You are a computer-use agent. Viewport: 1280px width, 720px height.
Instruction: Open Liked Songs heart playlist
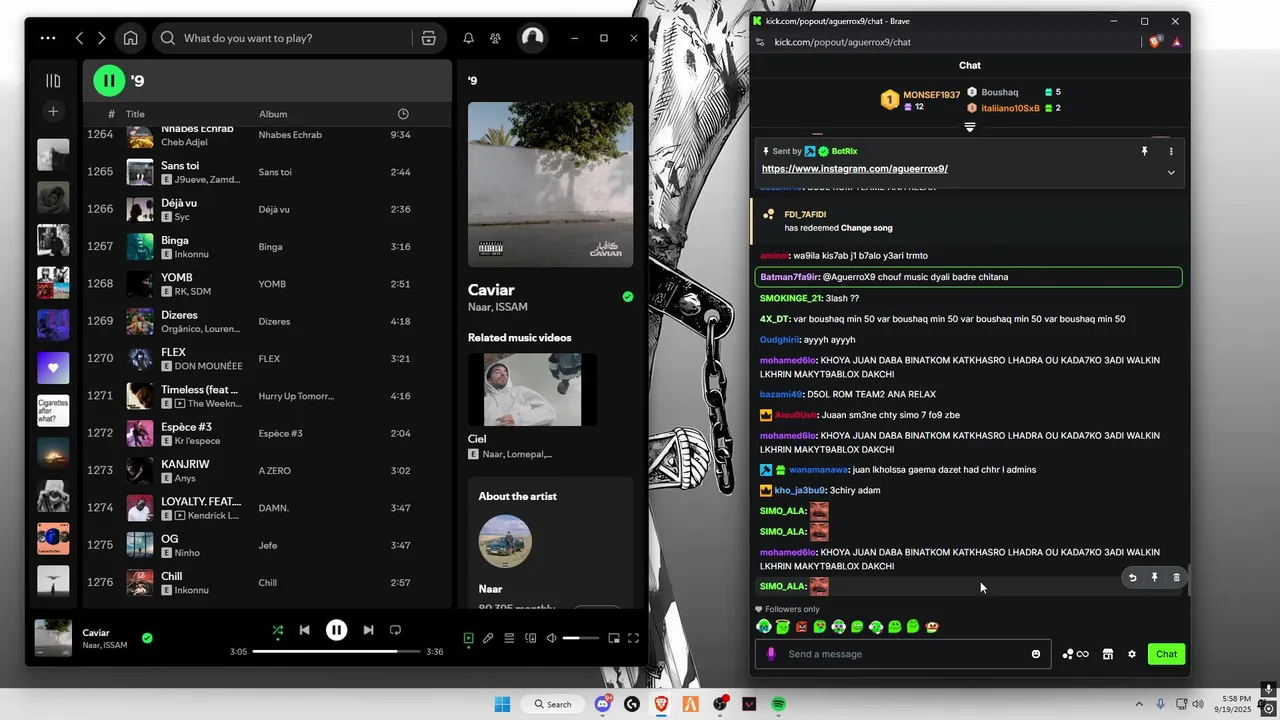(53, 368)
